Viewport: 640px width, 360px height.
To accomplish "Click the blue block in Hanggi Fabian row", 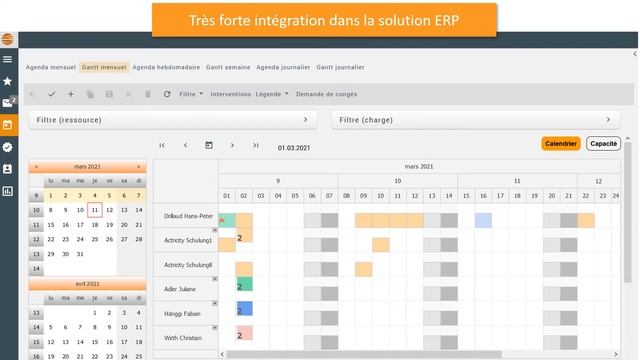I will [244, 309].
